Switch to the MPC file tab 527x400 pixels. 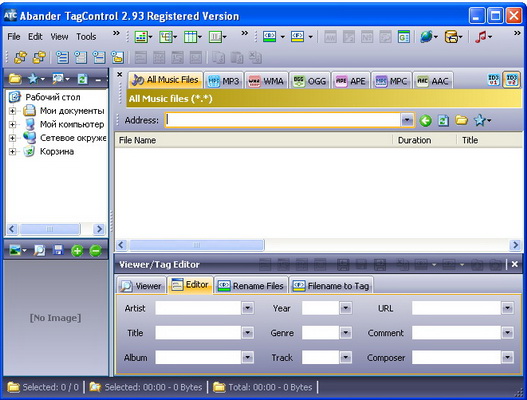pyautogui.click(x=391, y=81)
